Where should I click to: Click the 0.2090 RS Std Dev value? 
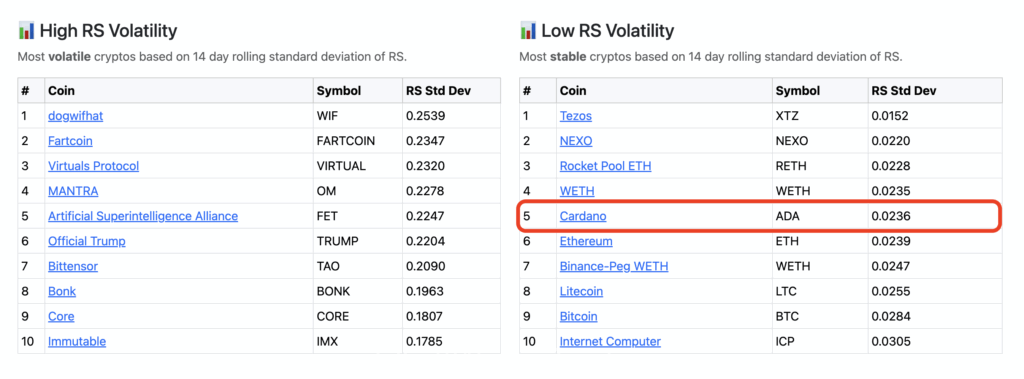(426, 266)
